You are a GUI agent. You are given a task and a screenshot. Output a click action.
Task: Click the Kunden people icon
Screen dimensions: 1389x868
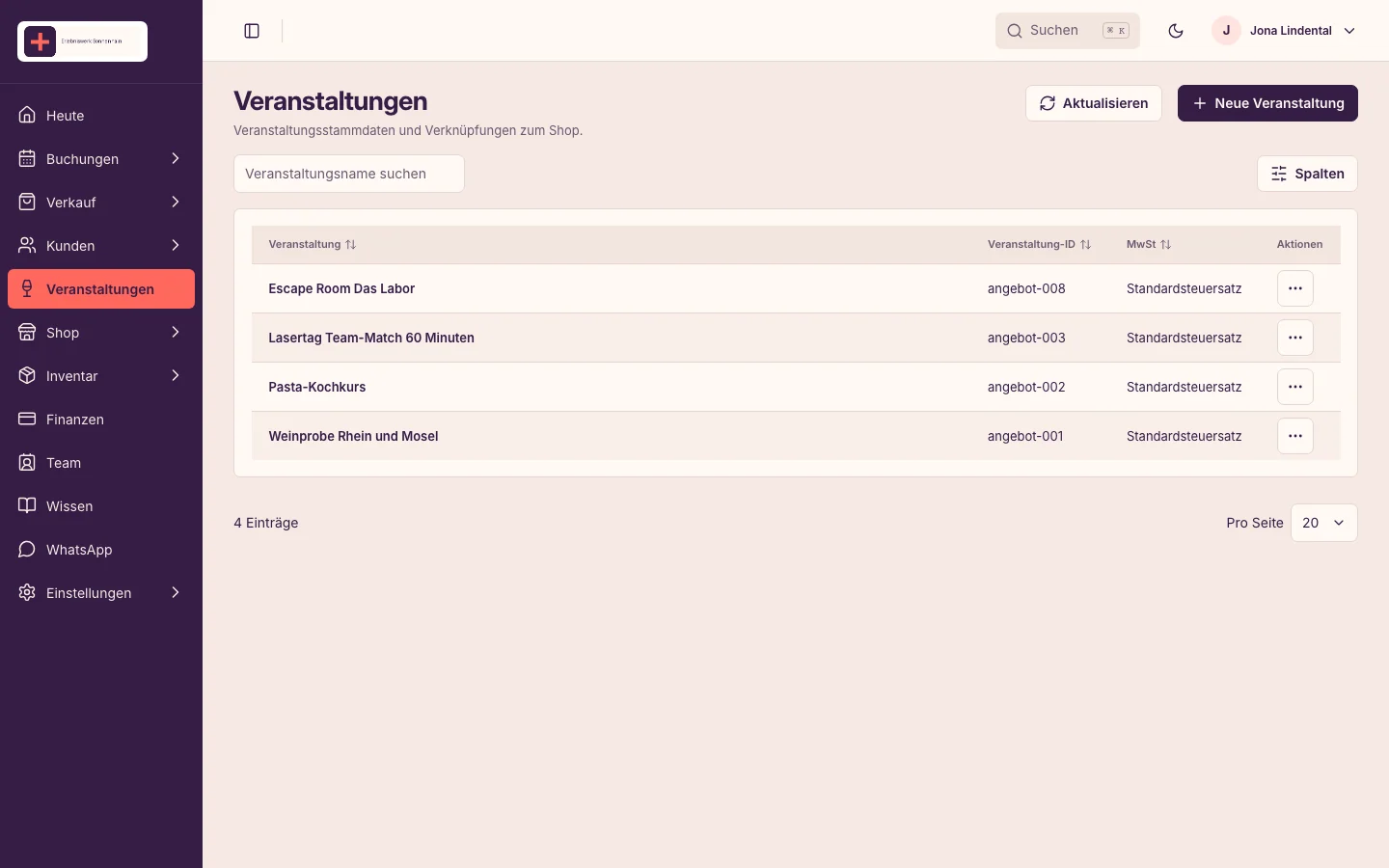tap(27, 246)
